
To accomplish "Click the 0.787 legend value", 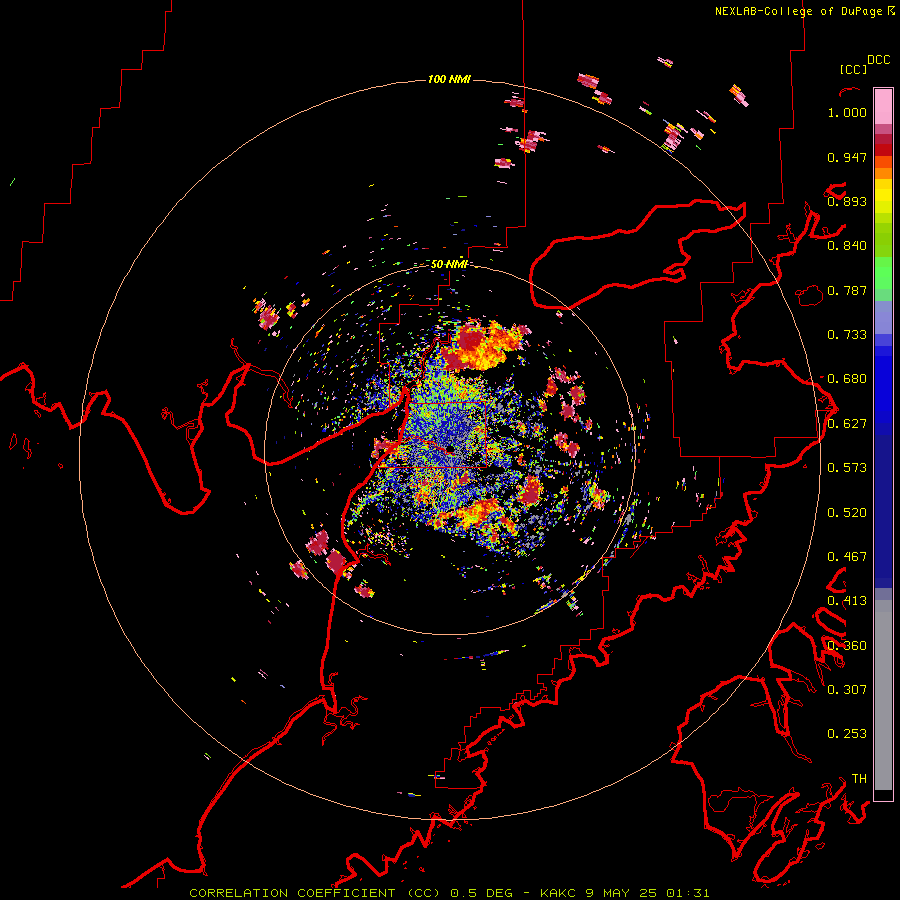I will tap(847, 290).
